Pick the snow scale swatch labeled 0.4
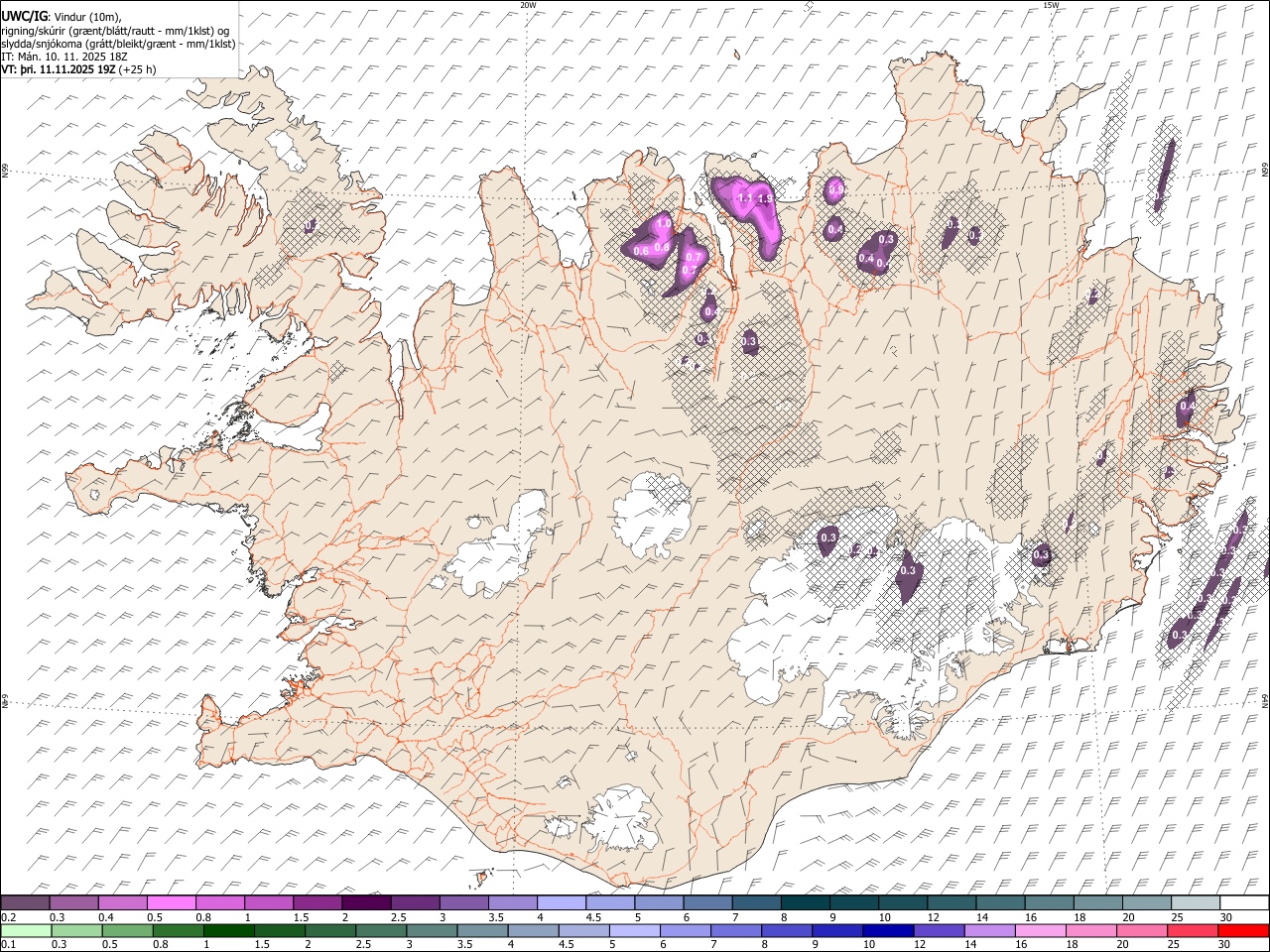Screen dimensions: 1270x952 tap(123, 902)
